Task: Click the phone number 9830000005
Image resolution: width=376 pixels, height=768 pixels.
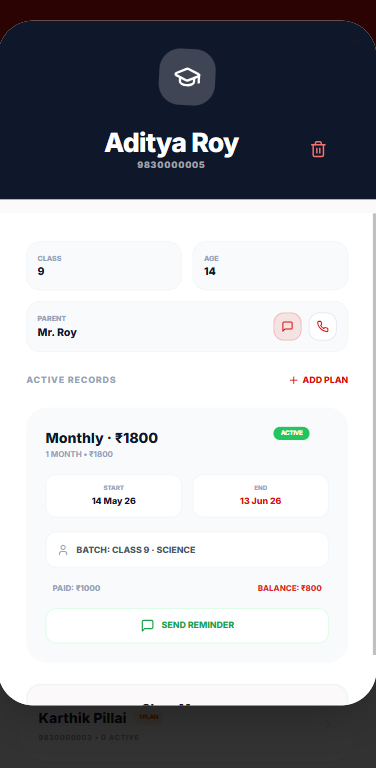Action: coord(171,165)
